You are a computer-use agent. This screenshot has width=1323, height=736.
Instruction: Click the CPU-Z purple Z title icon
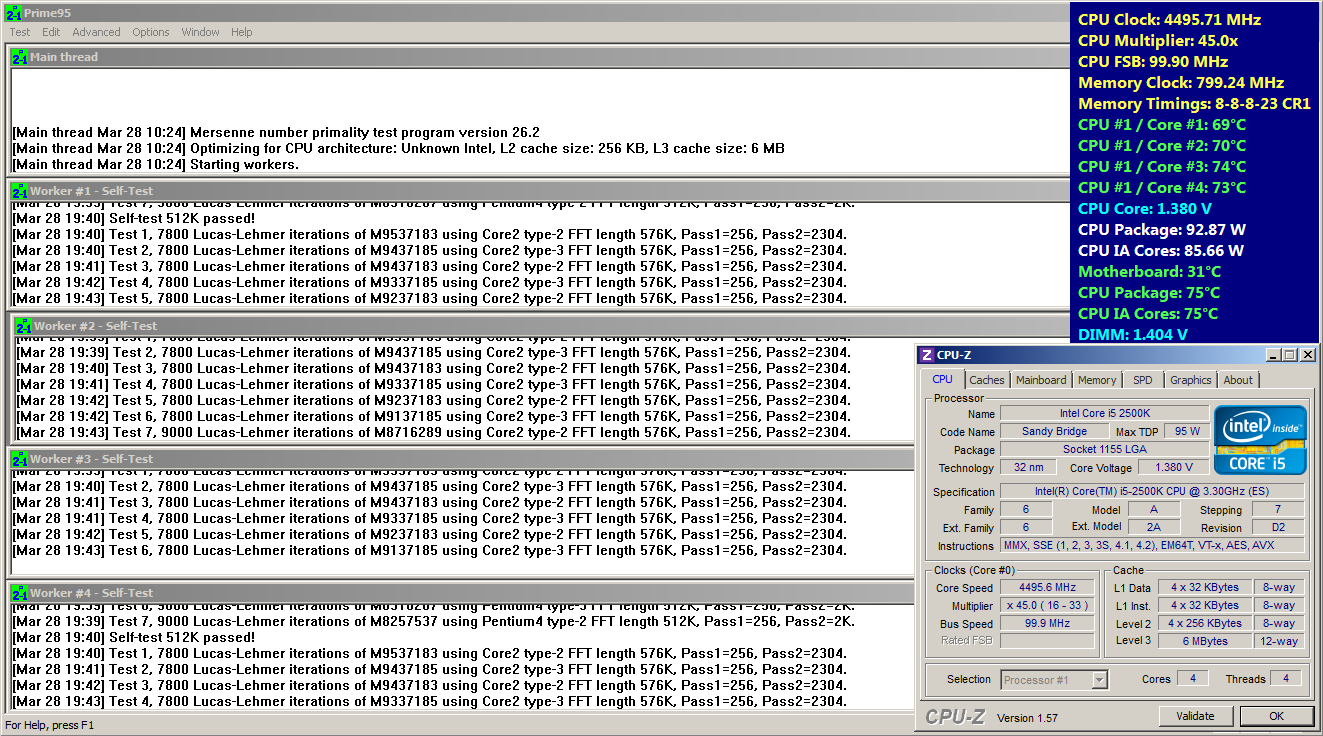pos(926,355)
